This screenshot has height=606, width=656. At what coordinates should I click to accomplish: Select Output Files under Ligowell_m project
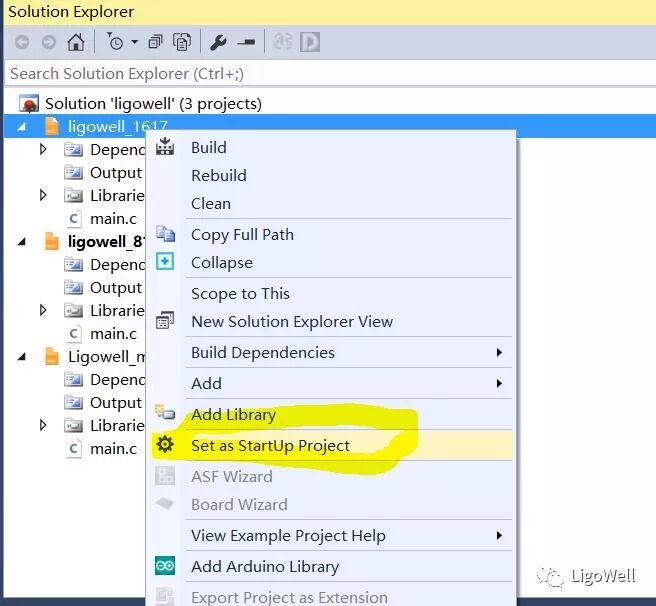click(x=116, y=403)
